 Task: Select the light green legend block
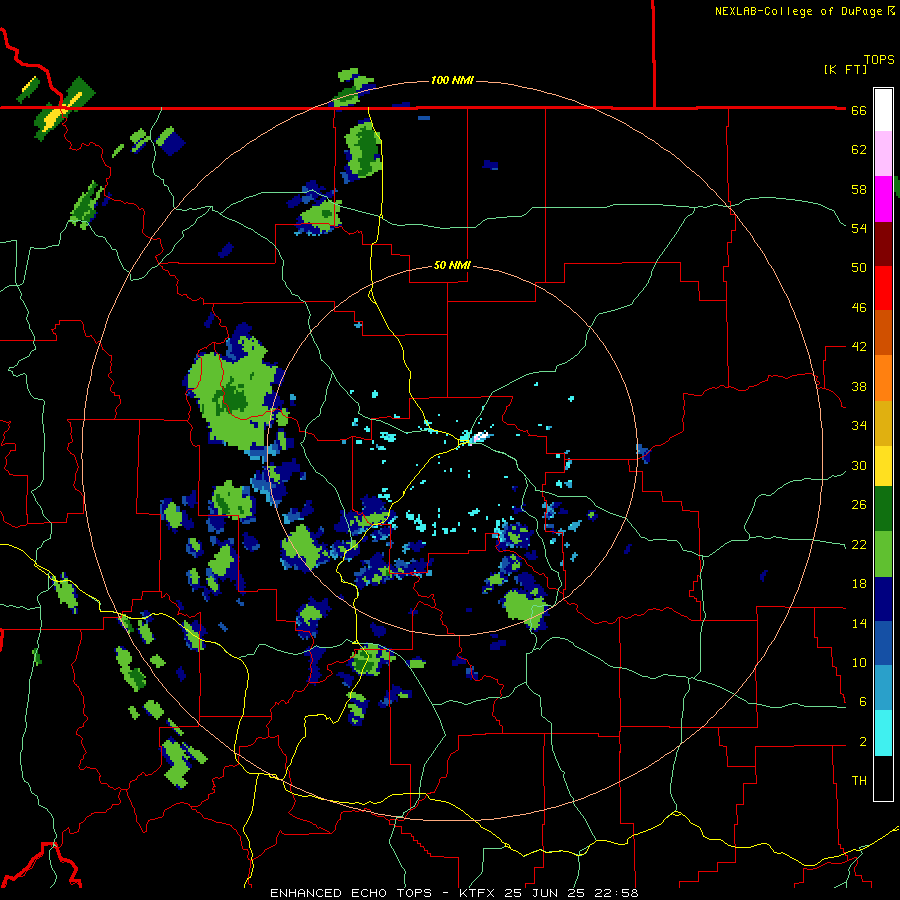point(883,554)
